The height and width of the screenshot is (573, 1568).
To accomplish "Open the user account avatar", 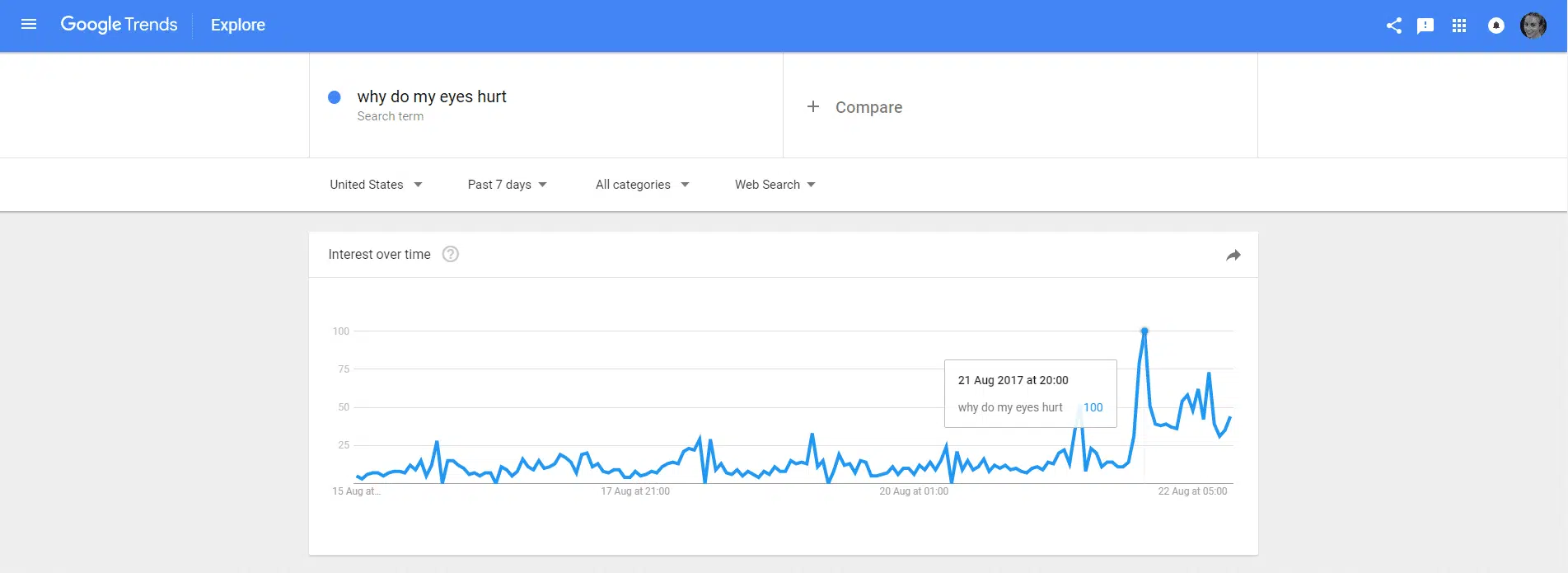I will click(x=1533, y=26).
